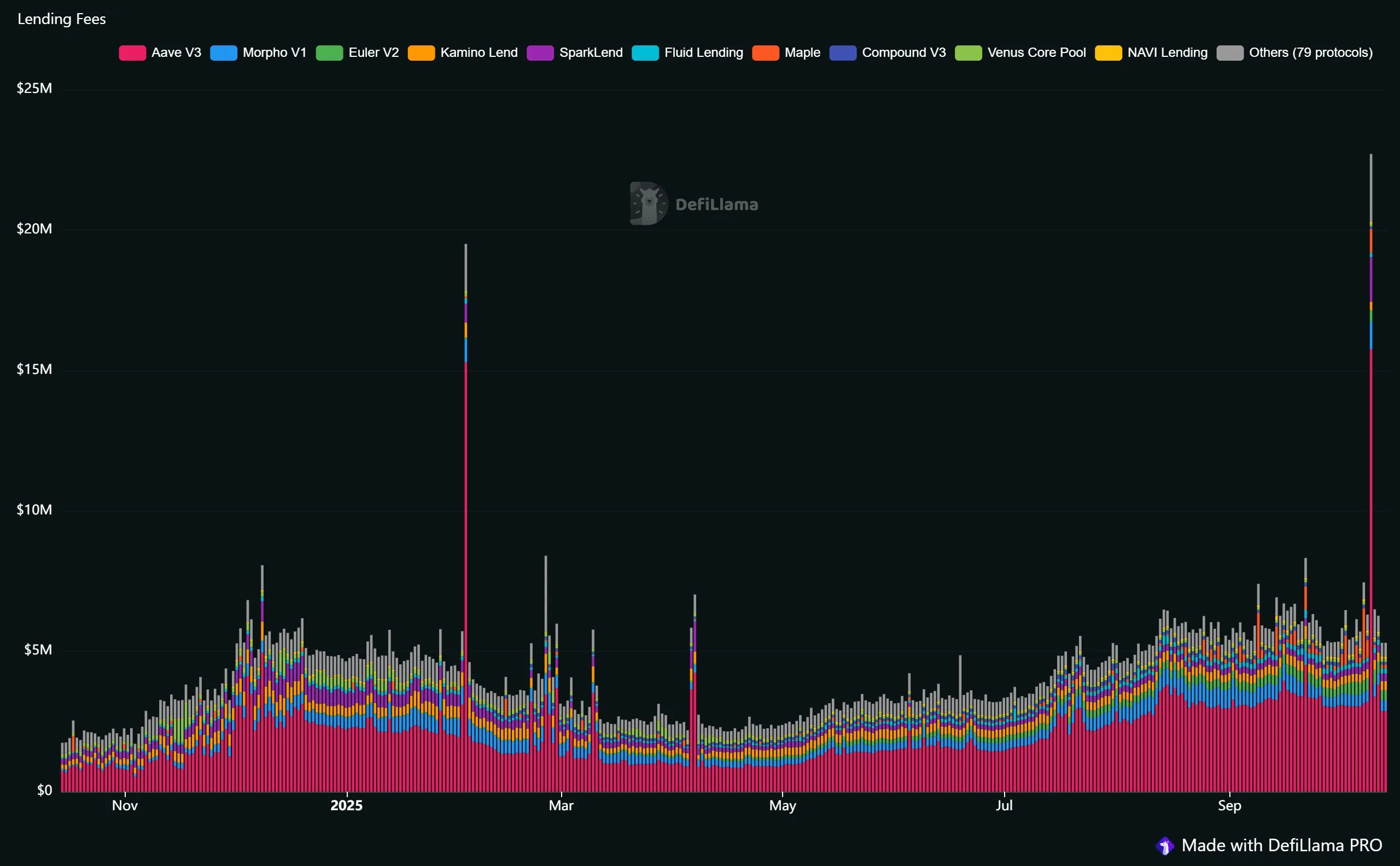The image size is (1400, 866).
Task: Click the Kamino Lend orange swatch
Action: pos(421,52)
